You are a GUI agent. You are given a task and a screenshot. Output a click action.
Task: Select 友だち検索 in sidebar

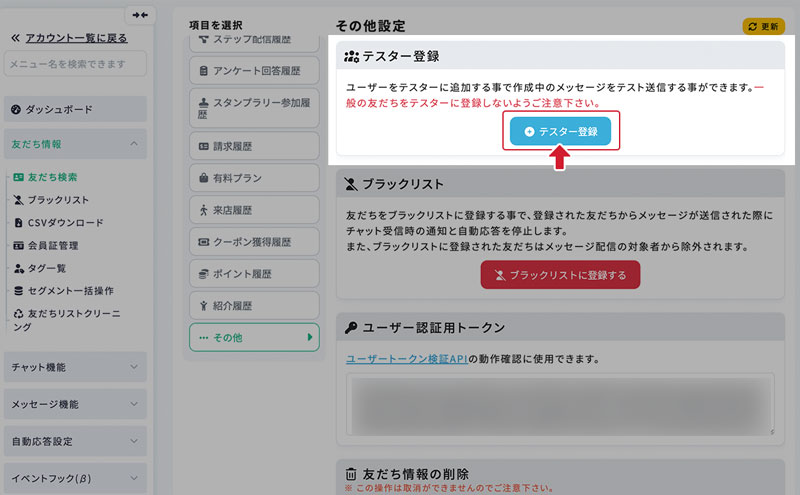click(52, 177)
